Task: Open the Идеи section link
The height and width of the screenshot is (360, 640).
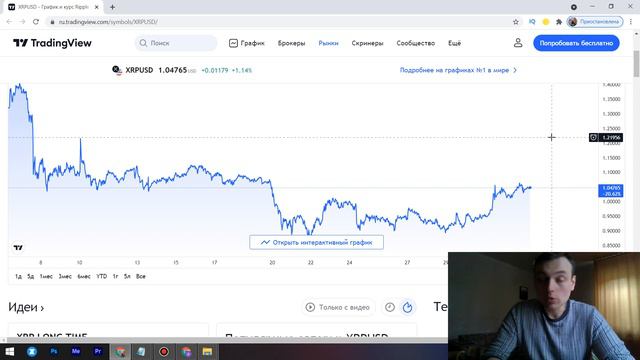Action: (26, 307)
